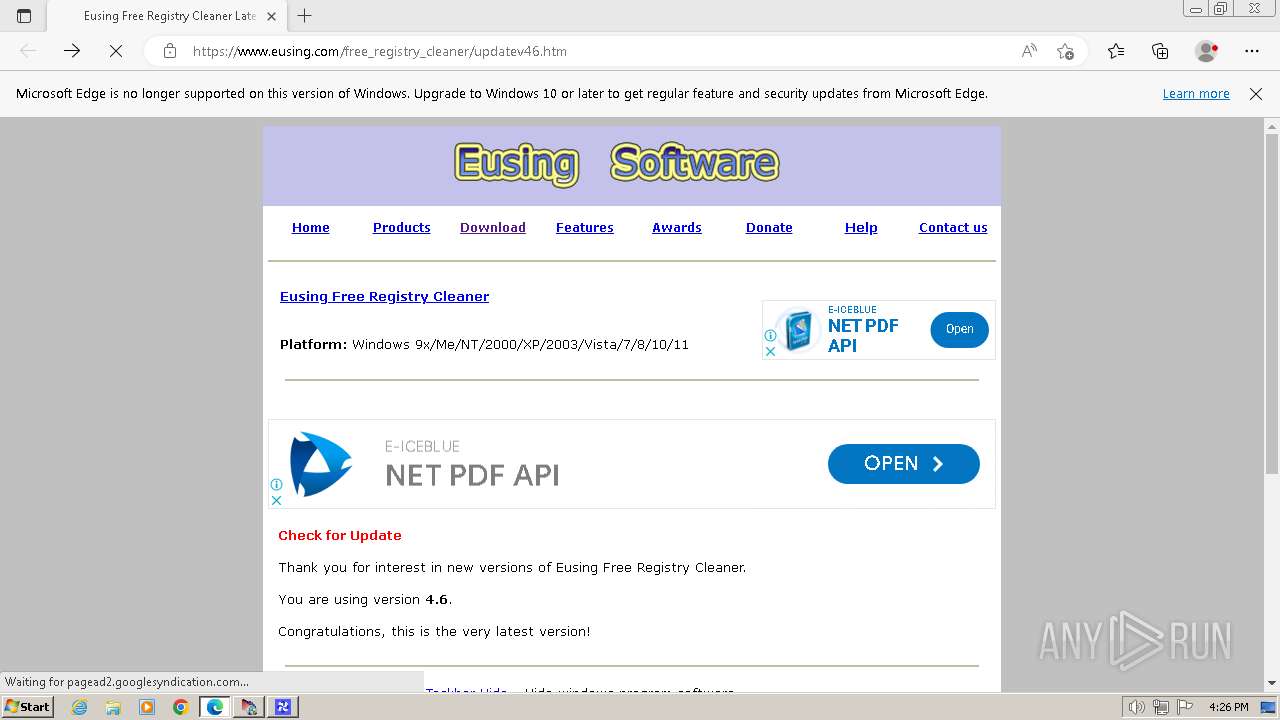Click the large banner ad logo
Screen dimensions: 1280x720
tap(320, 464)
